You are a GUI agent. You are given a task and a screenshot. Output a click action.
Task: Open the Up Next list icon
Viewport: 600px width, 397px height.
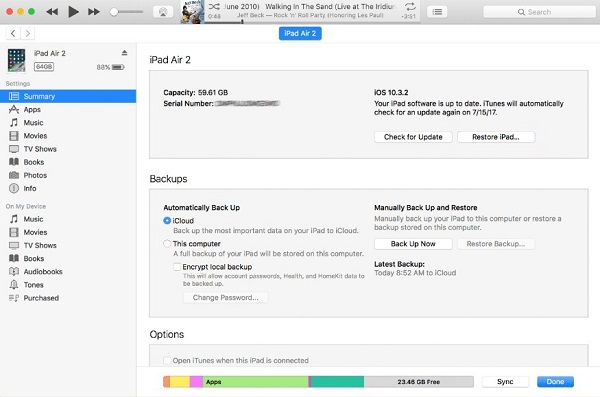(x=437, y=12)
